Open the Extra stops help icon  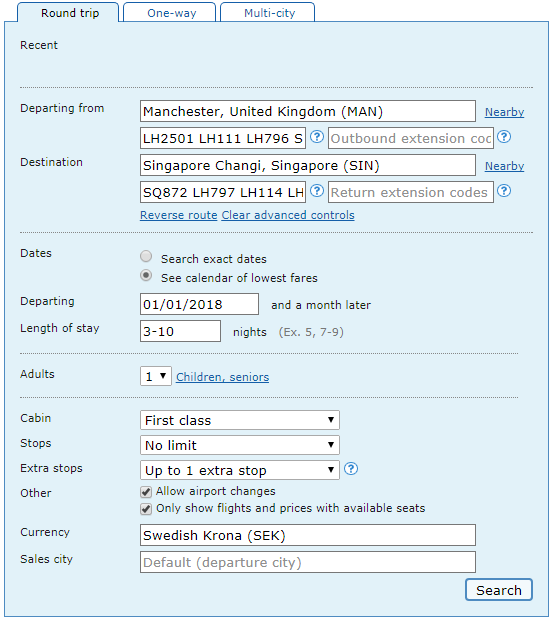click(x=351, y=469)
